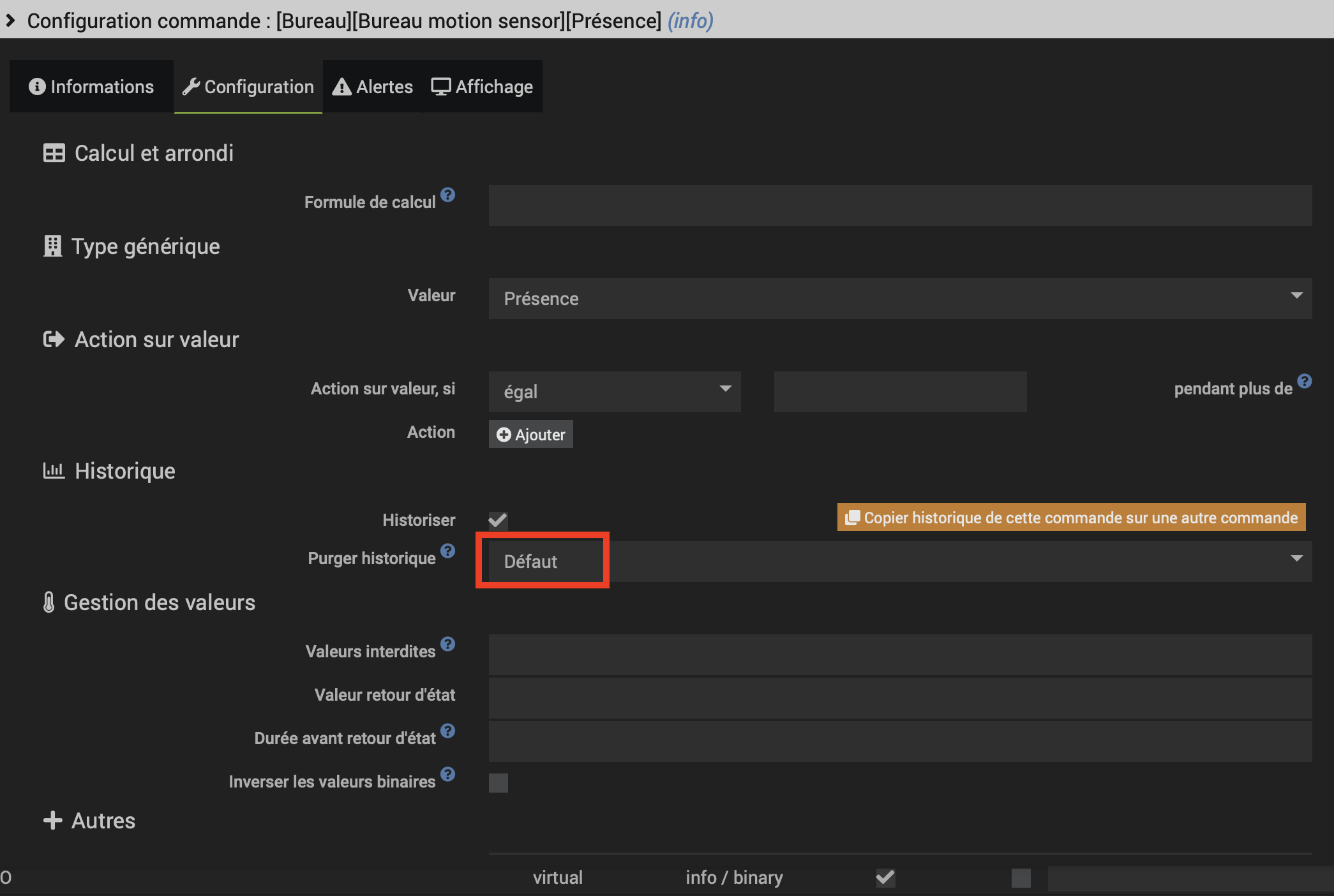Click Copier historique de cette commande button

click(1071, 518)
